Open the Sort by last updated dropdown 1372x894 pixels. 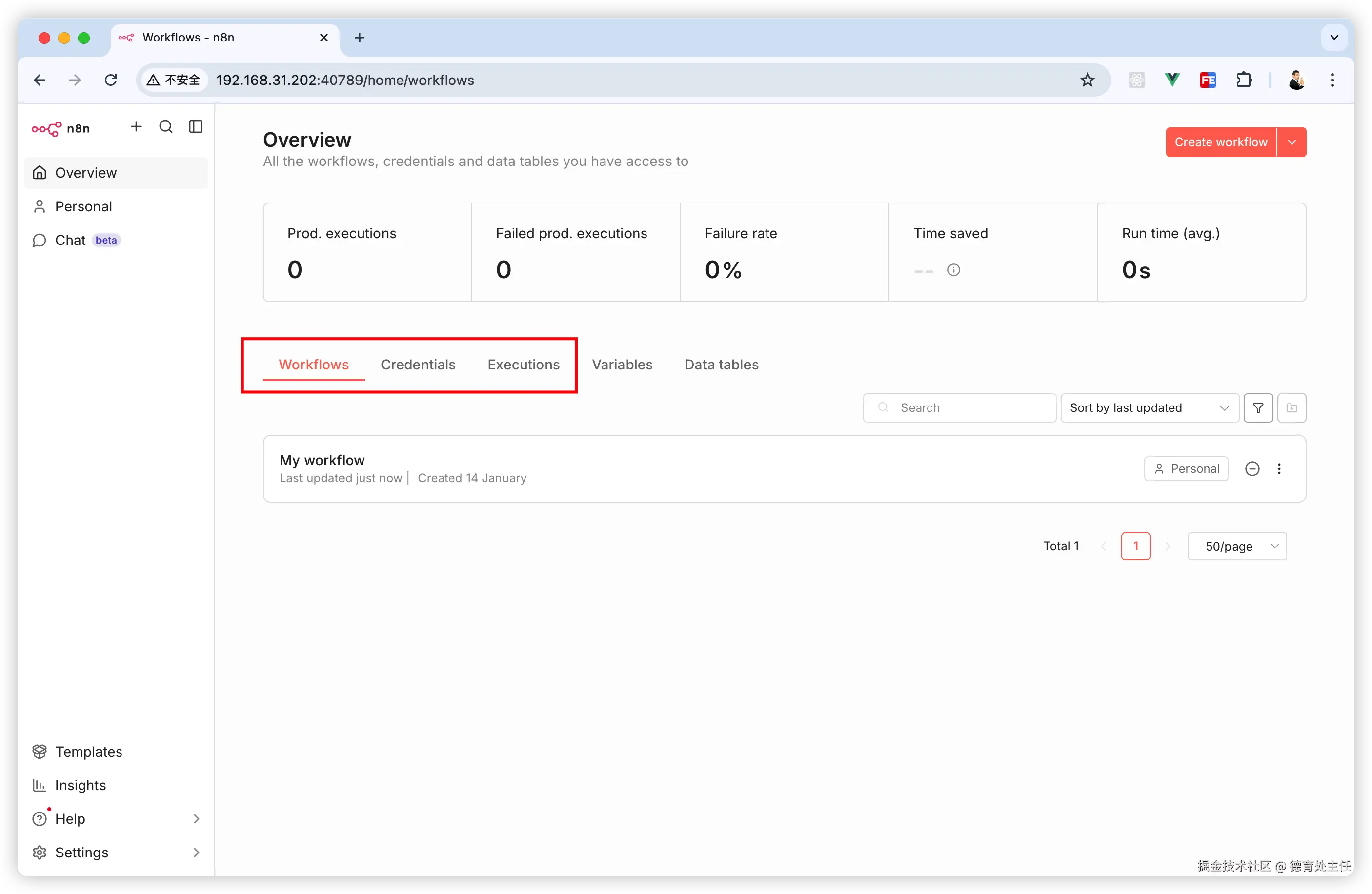(1149, 408)
